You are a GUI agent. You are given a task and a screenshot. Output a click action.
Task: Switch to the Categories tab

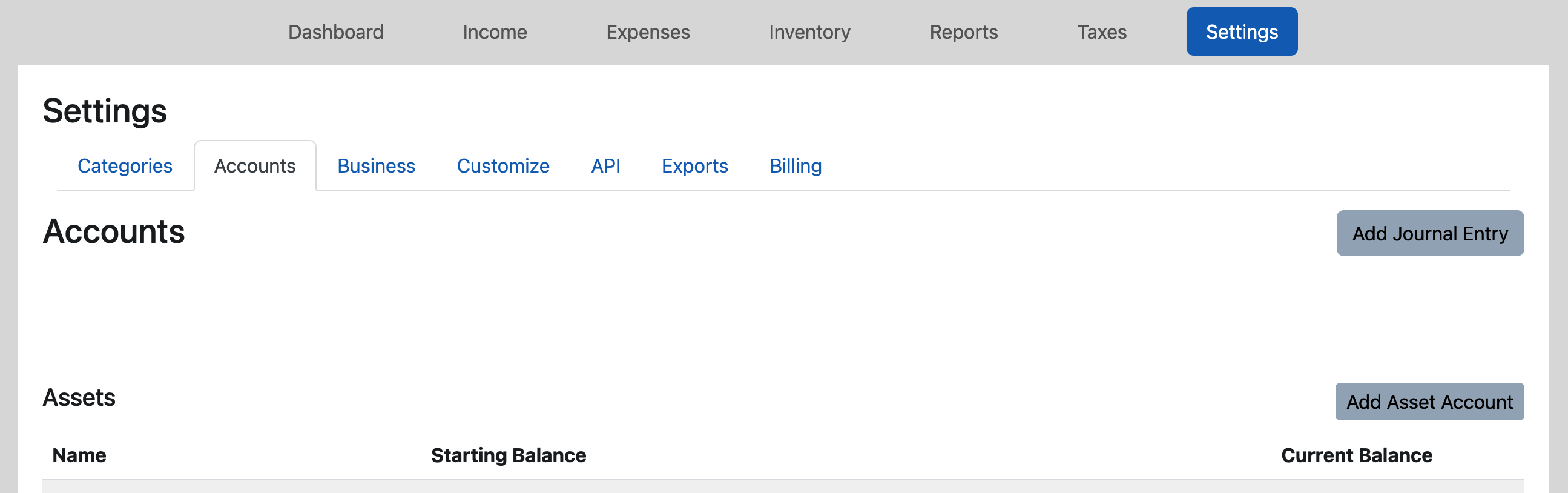125,165
